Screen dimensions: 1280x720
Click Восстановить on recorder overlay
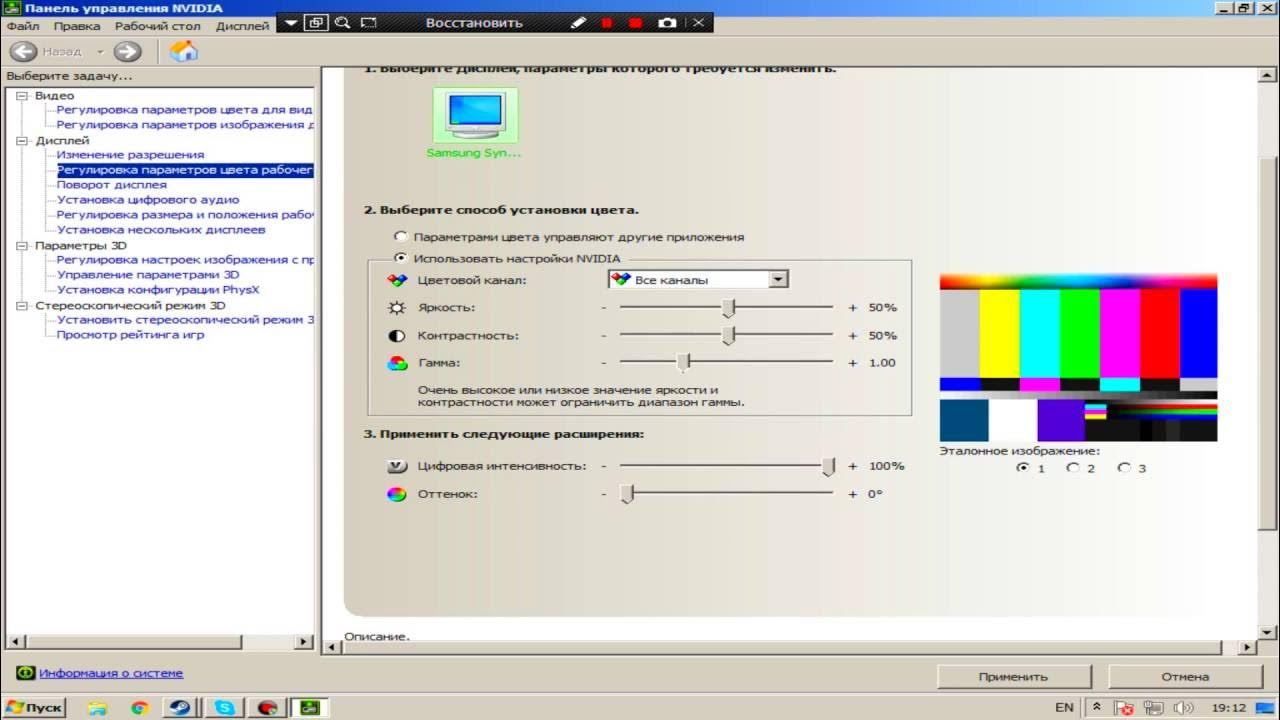click(x=474, y=22)
